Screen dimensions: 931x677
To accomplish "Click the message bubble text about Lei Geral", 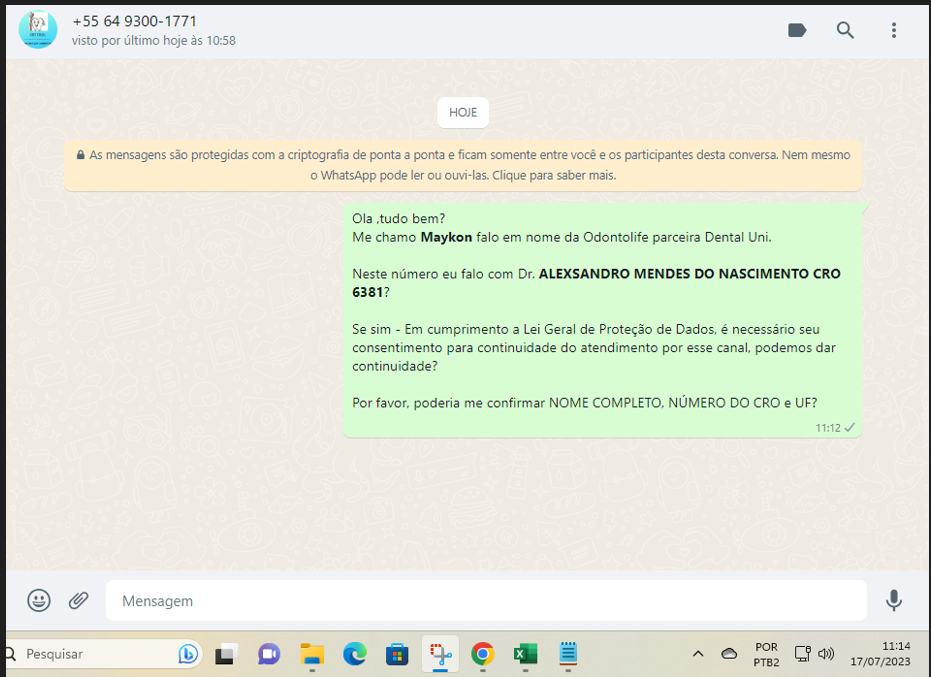I will 594,347.
